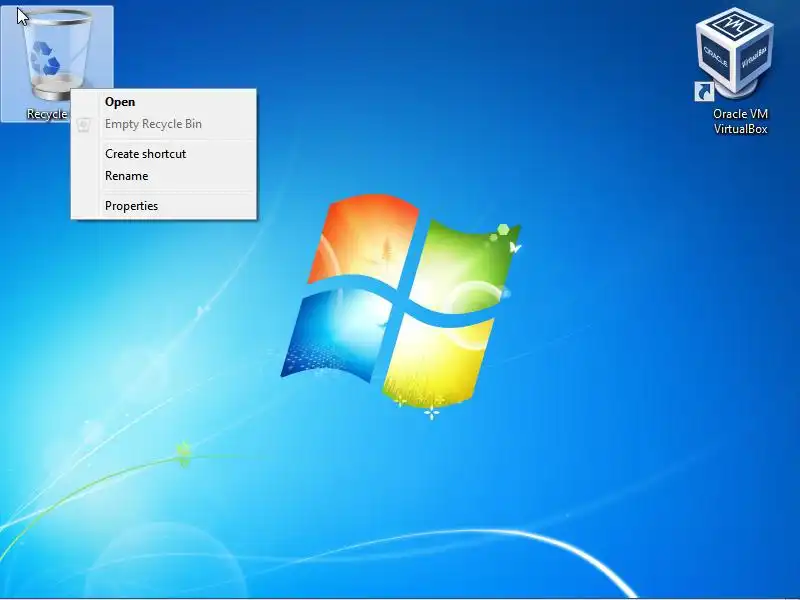Choose Open from the context menu
800x600 pixels.
pos(163,102)
